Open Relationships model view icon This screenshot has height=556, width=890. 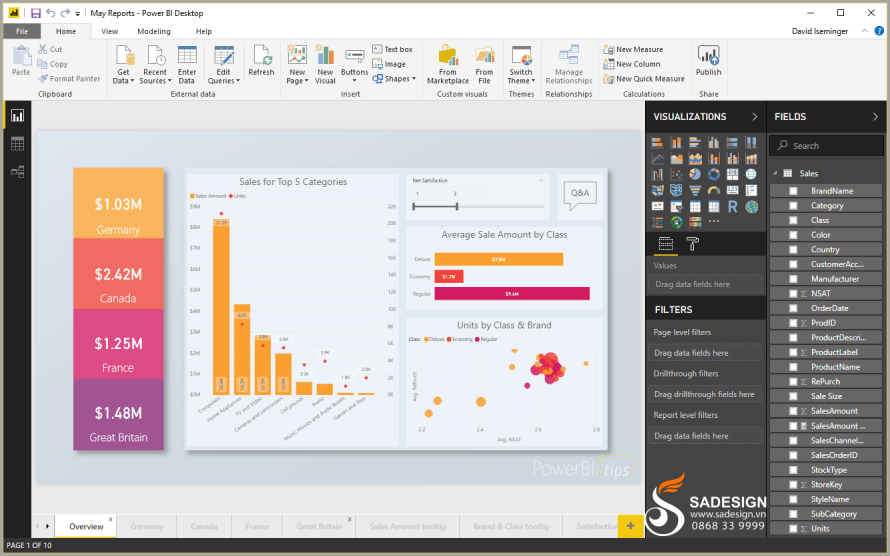click(18, 172)
